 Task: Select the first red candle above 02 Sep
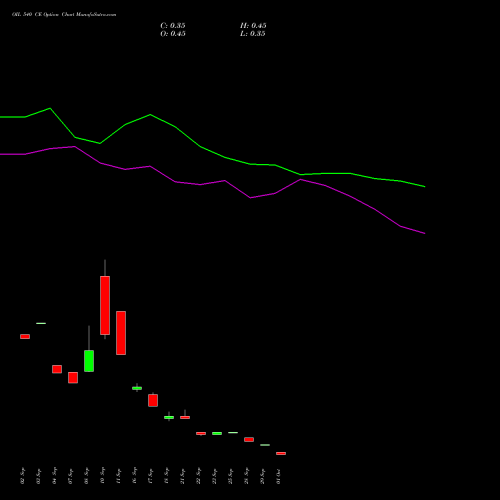coord(25,336)
